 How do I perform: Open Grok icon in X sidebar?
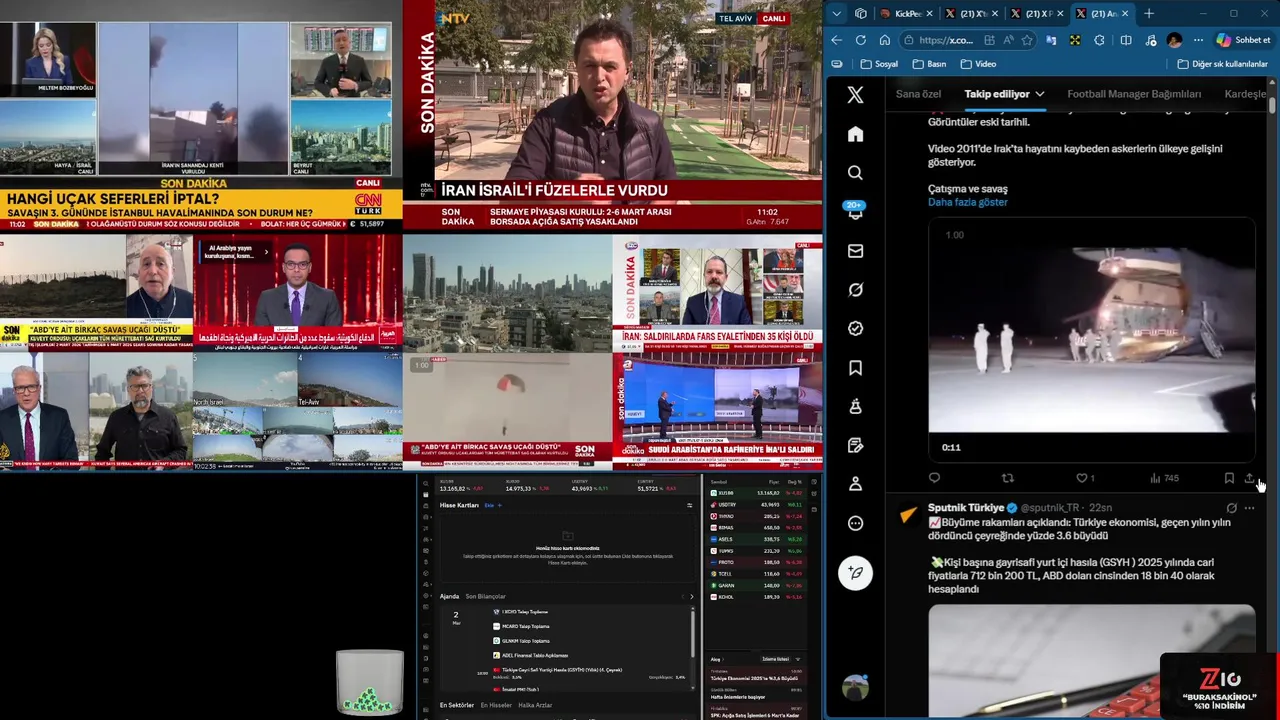pos(855,290)
